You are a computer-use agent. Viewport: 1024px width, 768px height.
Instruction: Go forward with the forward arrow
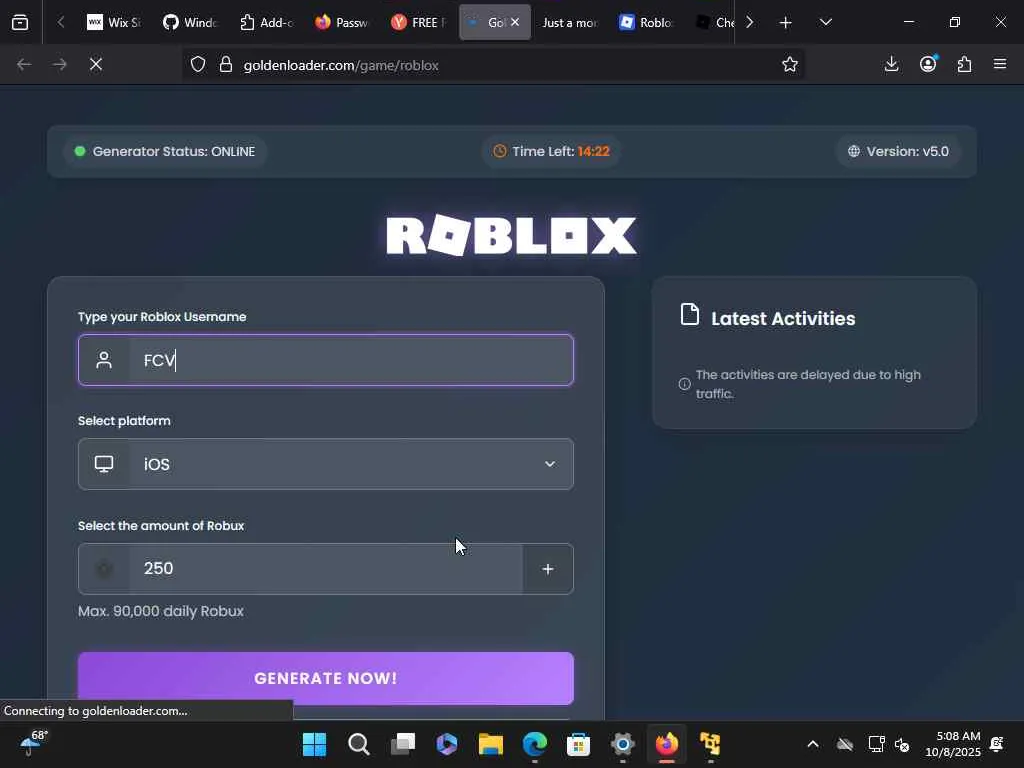point(59,64)
